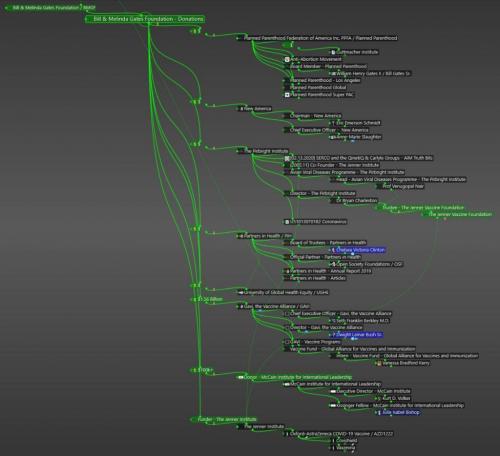The image size is (500, 456).
Task: Click the Anti-Abortion Movement node icon
Action: point(287,59)
